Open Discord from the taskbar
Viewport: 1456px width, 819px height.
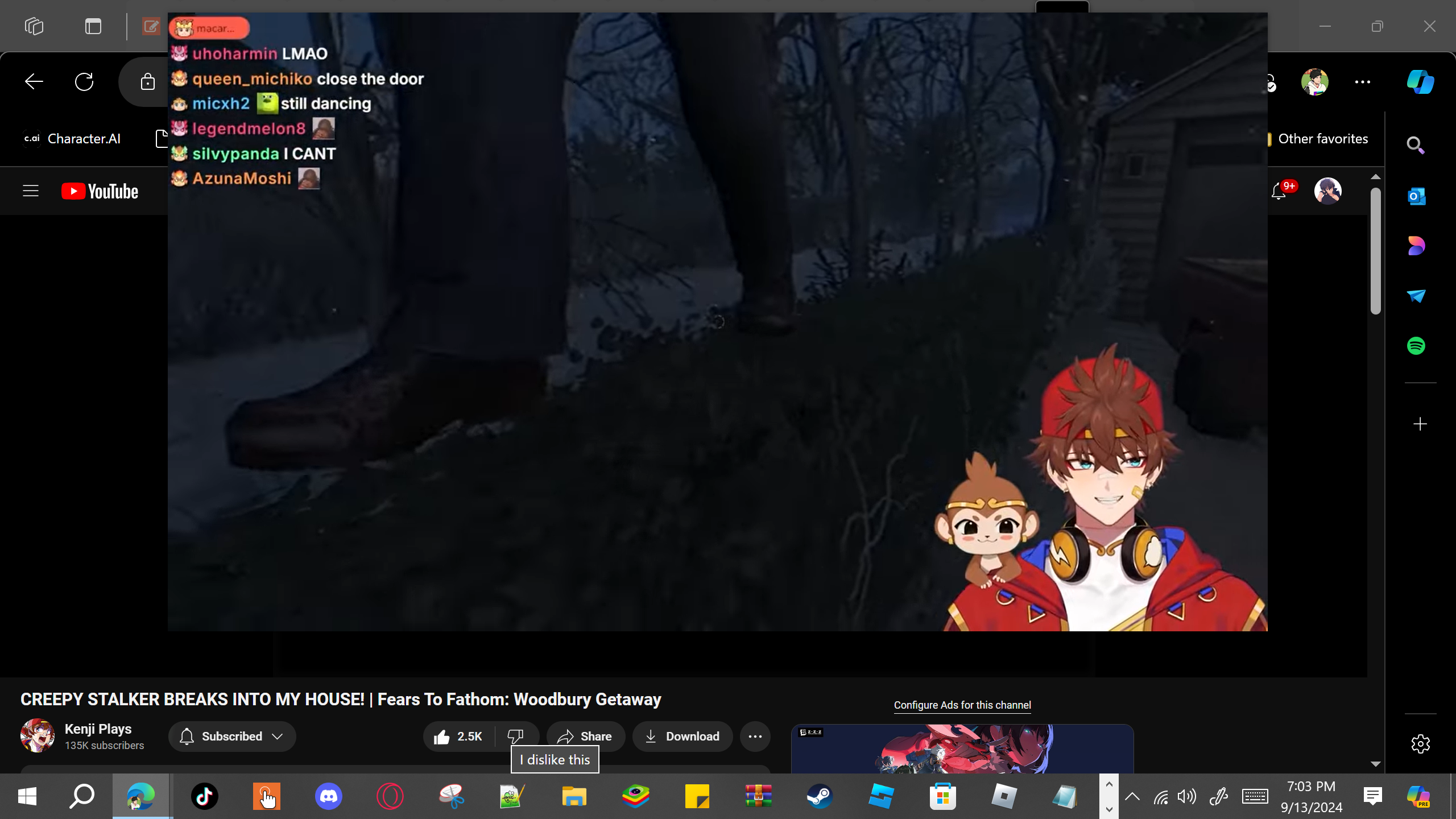click(x=329, y=796)
